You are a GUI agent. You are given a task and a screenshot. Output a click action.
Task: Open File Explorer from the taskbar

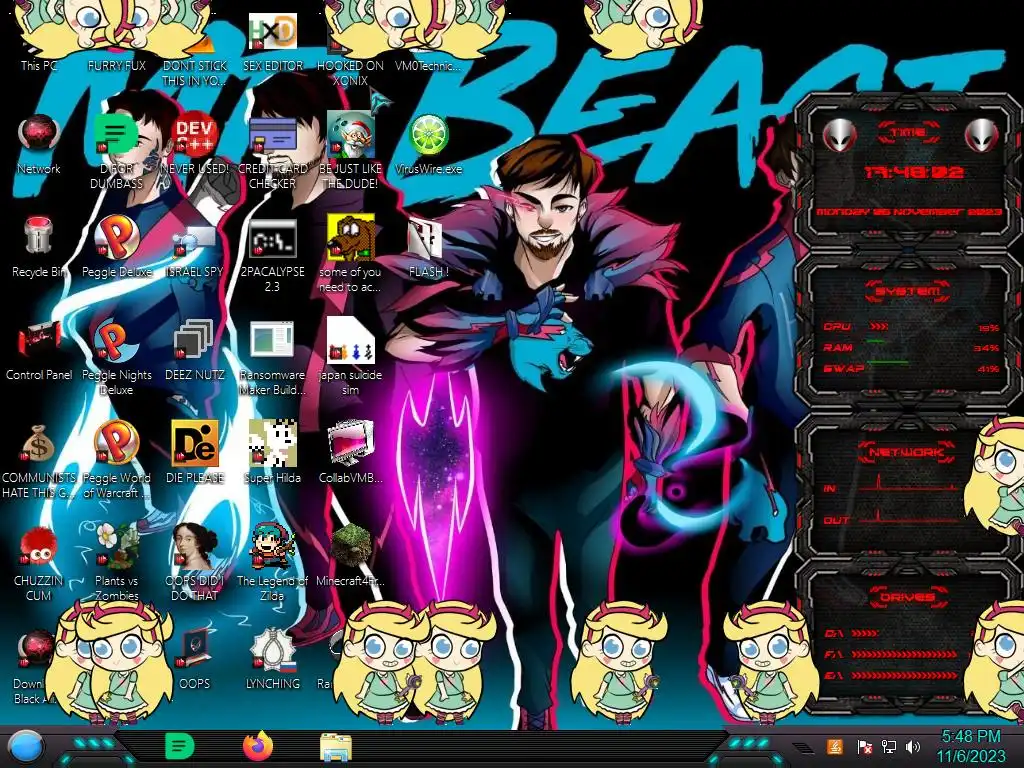pyautogui.click(x=336, y=746)
